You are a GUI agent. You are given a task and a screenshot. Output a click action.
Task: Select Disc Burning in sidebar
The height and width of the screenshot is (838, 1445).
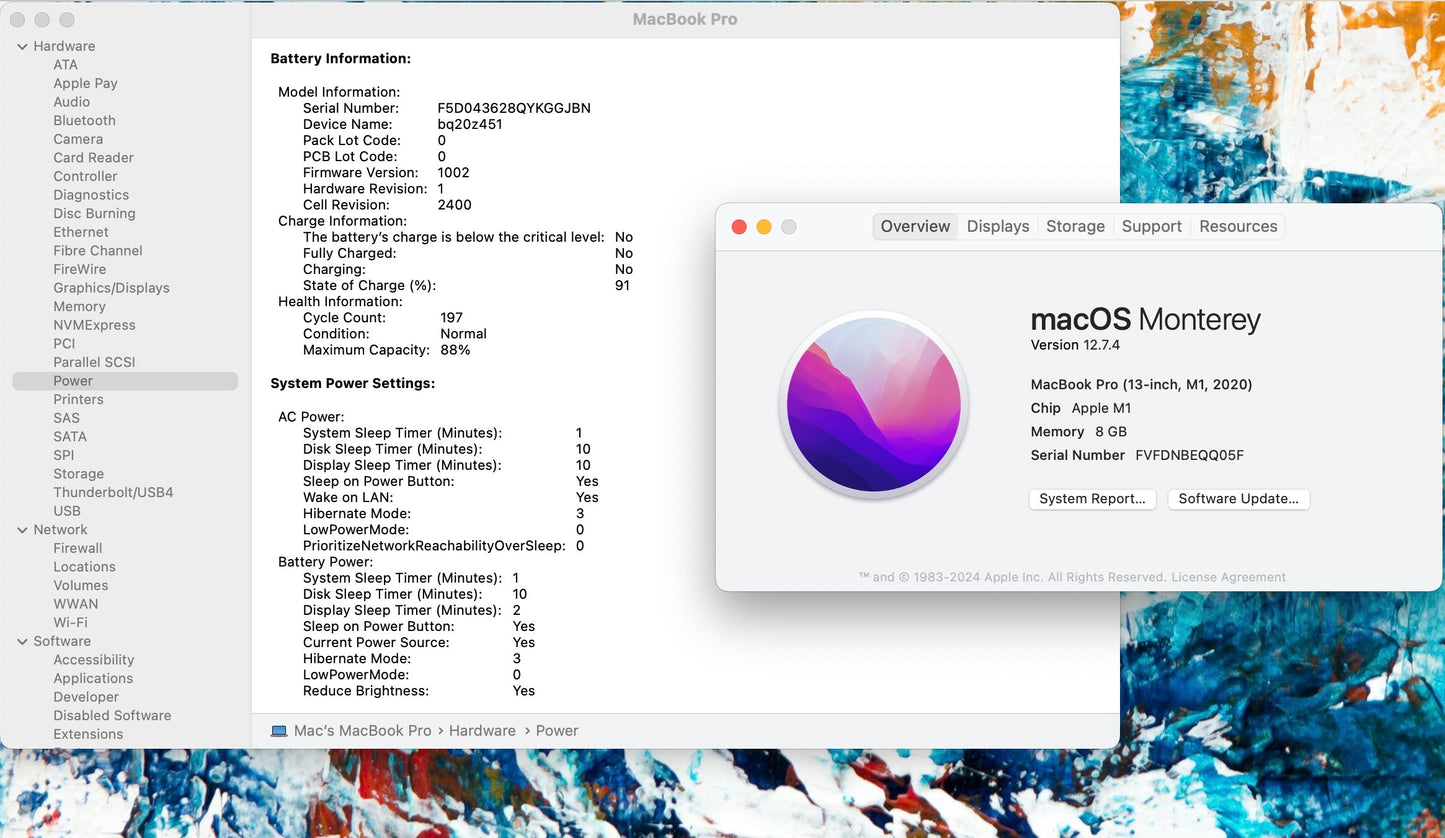pos(94,214)
